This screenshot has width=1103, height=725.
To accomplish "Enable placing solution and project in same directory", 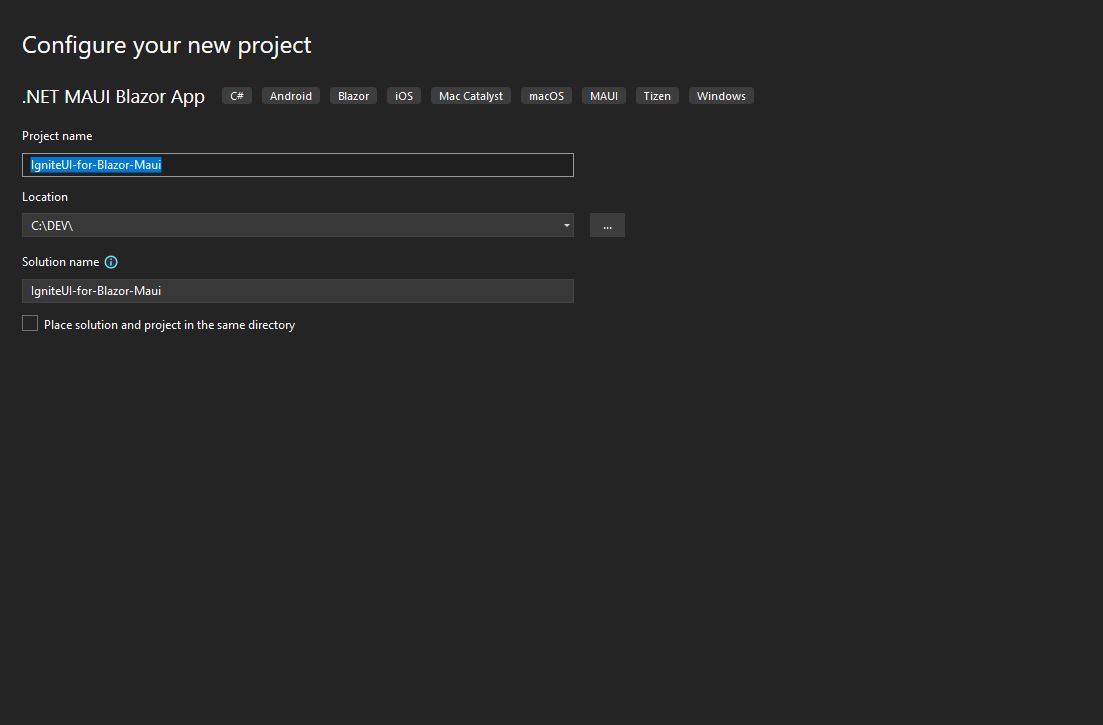I will pyautogui.click(x=30, y=324).
